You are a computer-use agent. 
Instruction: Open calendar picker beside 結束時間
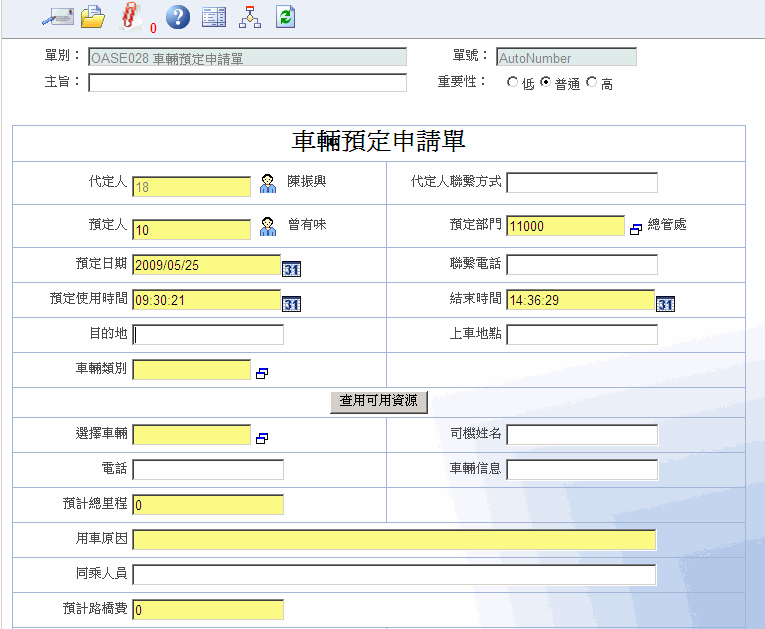(x=665, y=304)
